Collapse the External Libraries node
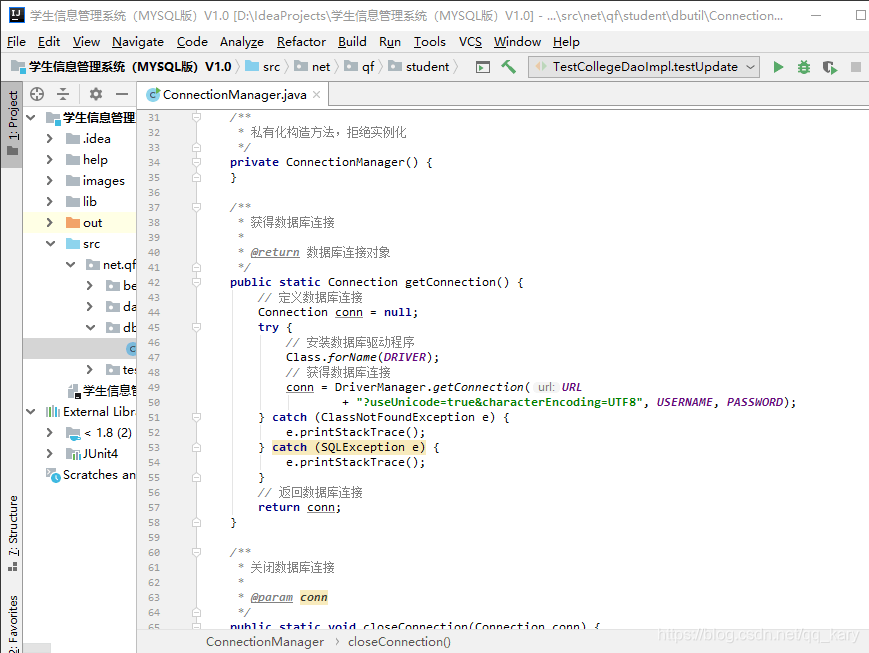Screen dimensions: 869x653 point(31,412)
